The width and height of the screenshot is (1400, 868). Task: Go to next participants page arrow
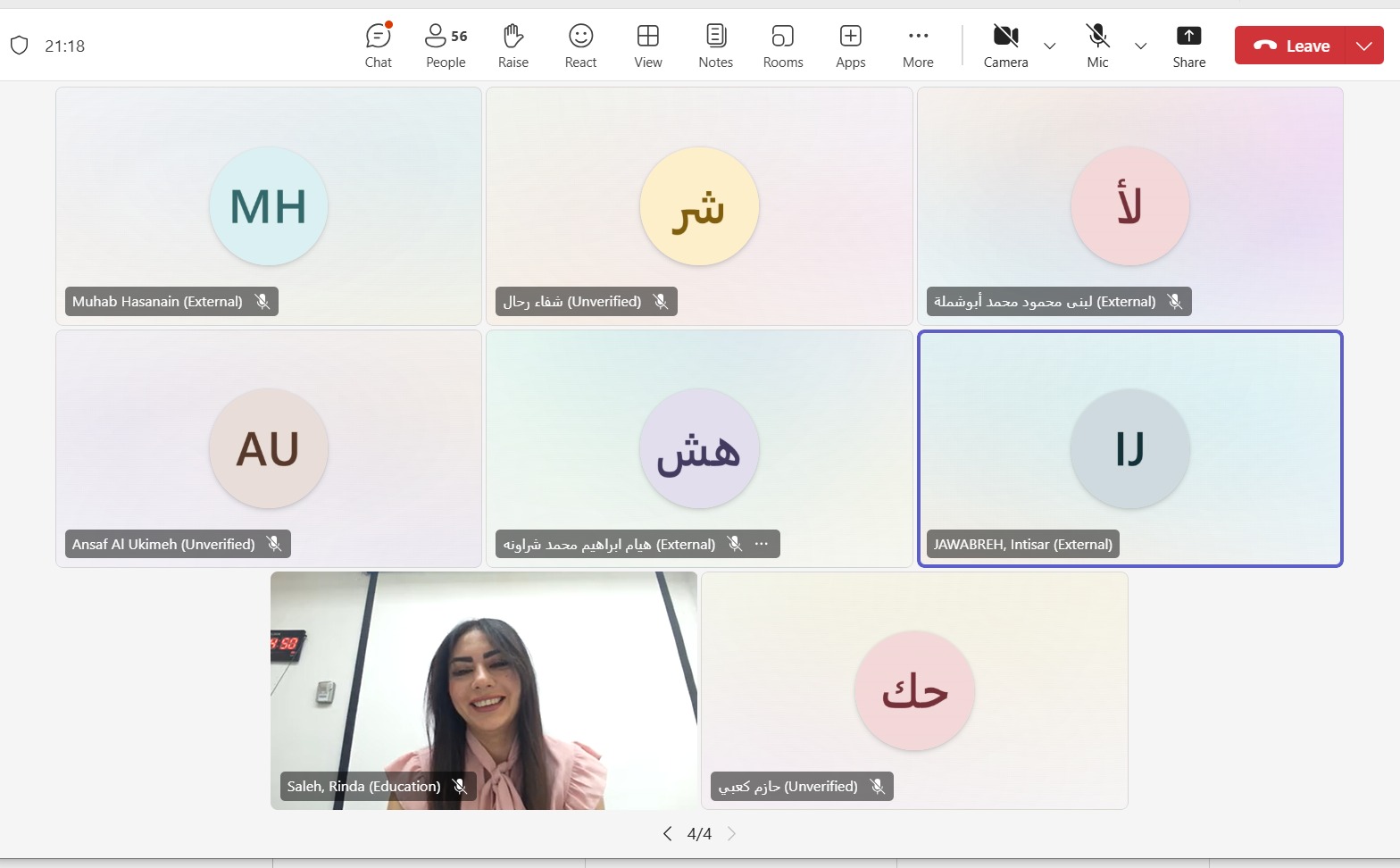coord(732,834)
